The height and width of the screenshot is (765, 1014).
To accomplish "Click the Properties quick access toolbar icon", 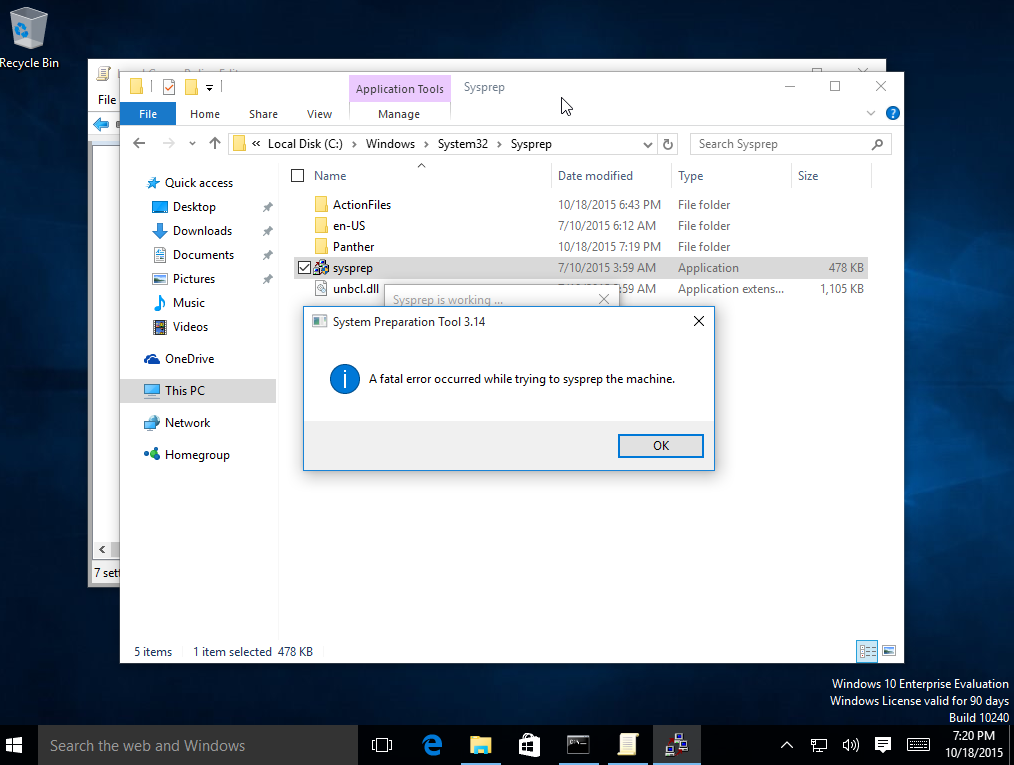I will point(169,87).
